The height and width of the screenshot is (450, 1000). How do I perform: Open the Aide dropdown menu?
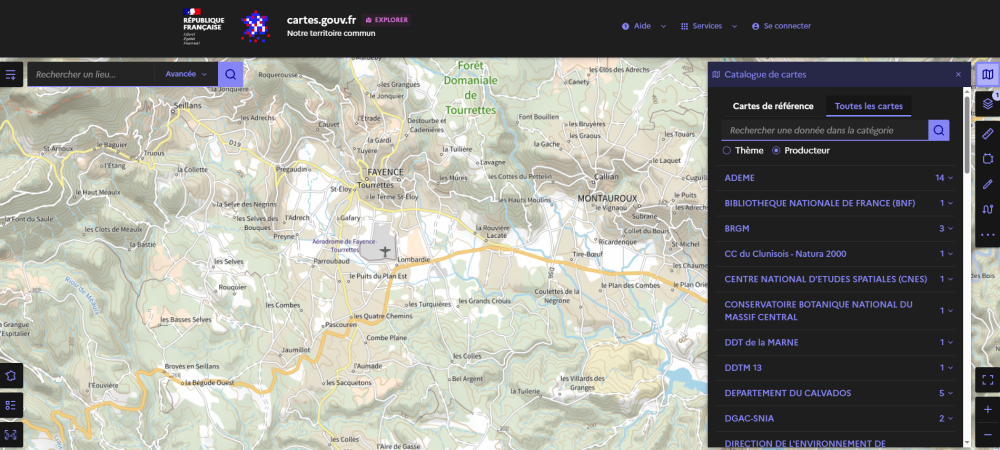(643, 26)
